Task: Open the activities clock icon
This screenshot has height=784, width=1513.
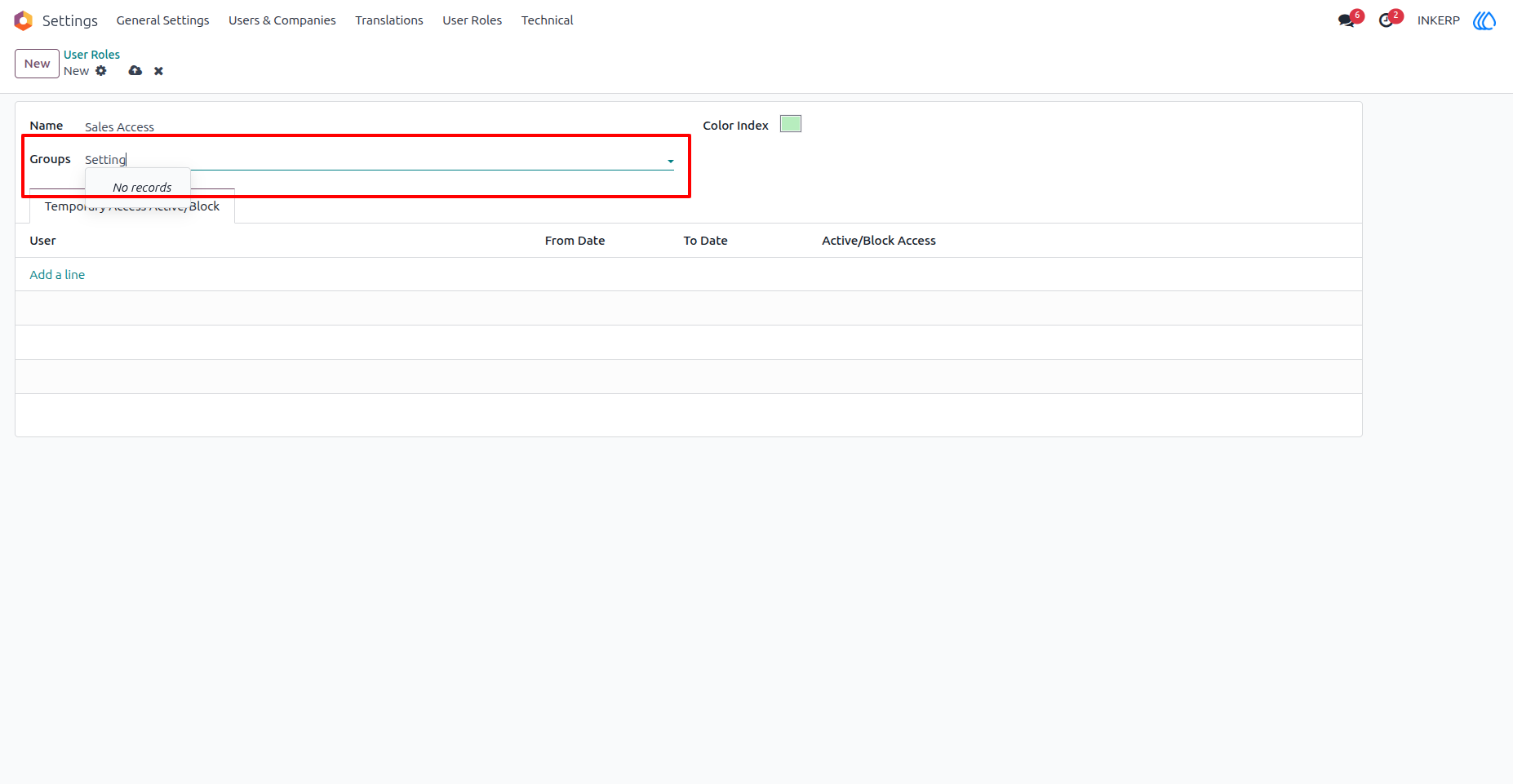Action: tap(1386, 20)
